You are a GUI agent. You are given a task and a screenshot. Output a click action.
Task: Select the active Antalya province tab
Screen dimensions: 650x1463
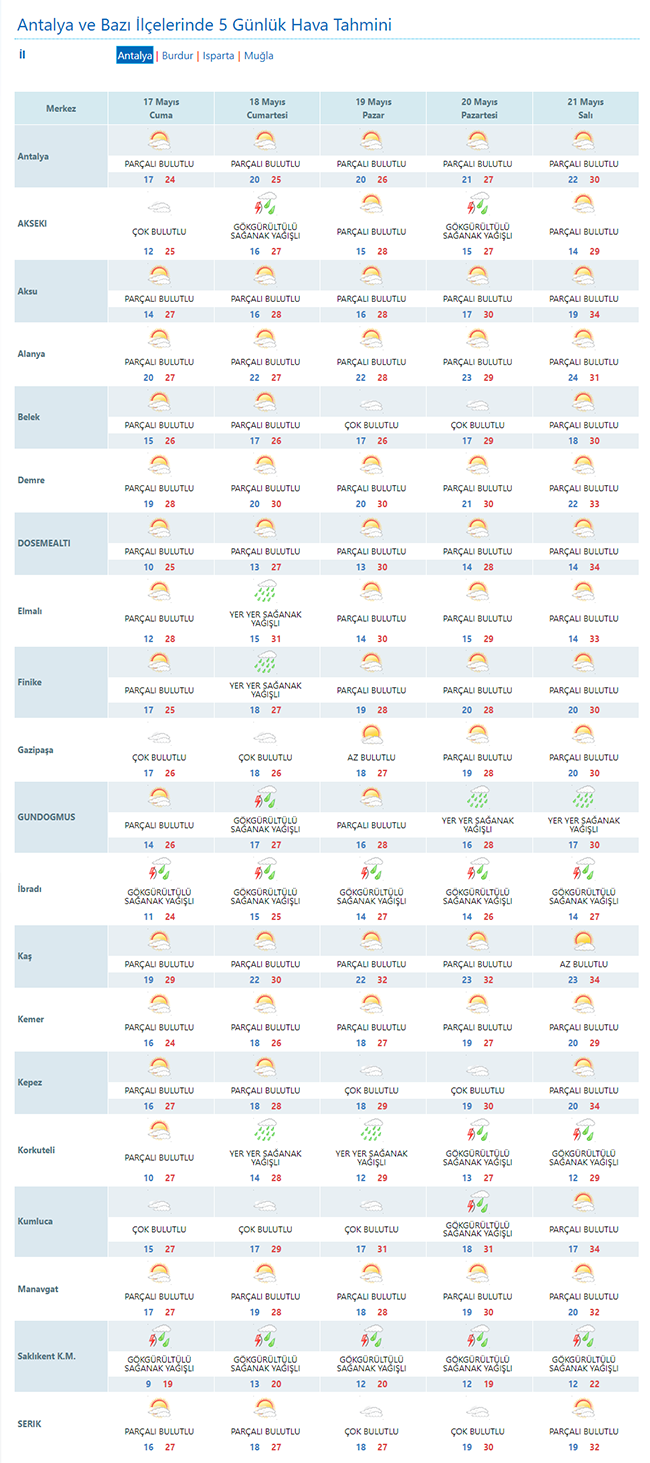click(135, 56)
